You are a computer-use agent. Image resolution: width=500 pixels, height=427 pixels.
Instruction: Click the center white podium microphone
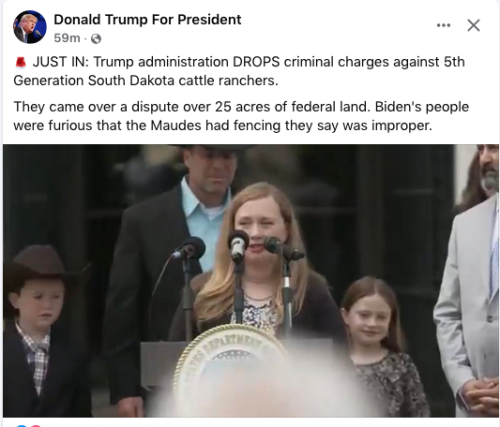coord(238,245)
